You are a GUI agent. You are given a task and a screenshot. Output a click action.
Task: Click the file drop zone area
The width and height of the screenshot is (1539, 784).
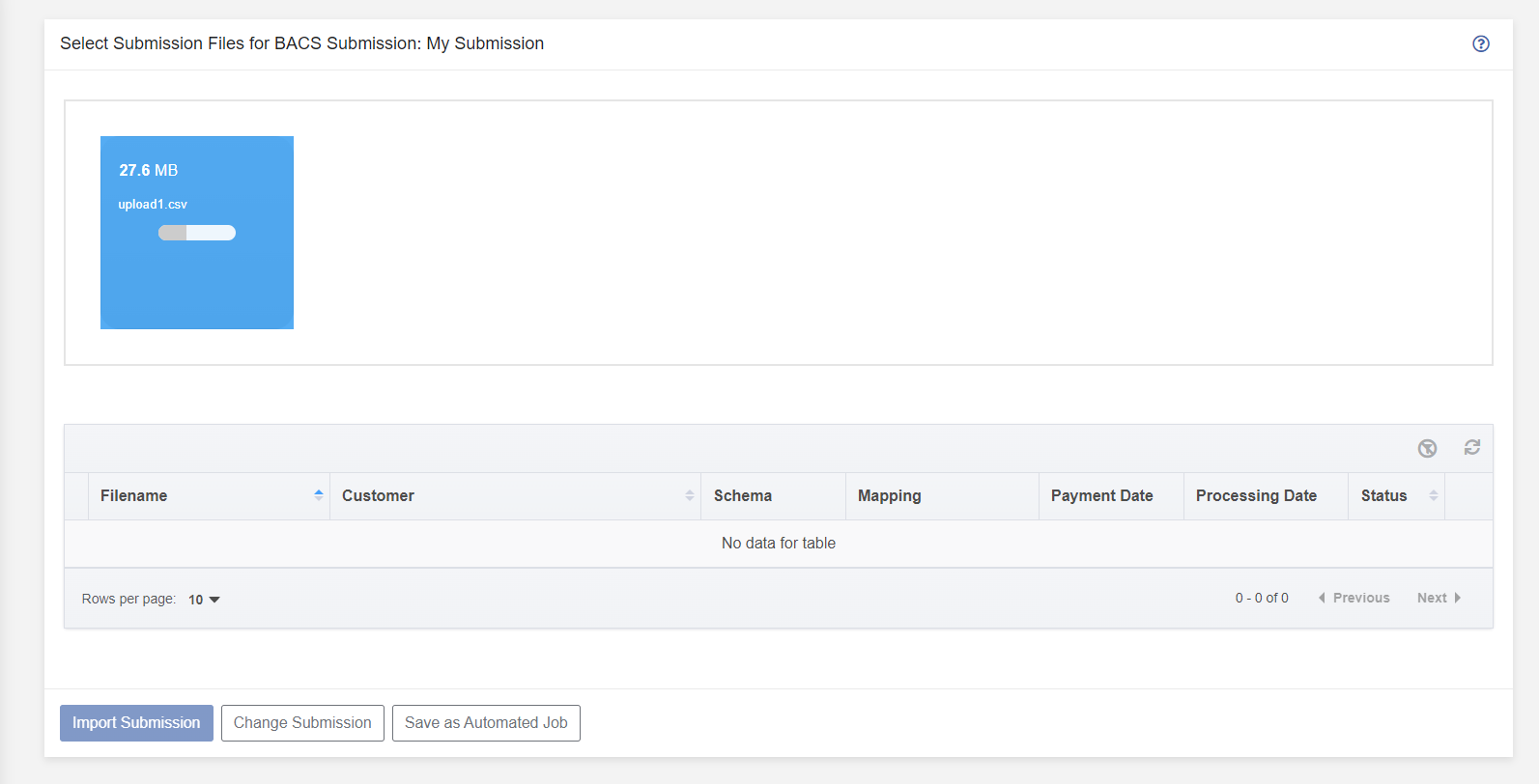coord(779,233)
